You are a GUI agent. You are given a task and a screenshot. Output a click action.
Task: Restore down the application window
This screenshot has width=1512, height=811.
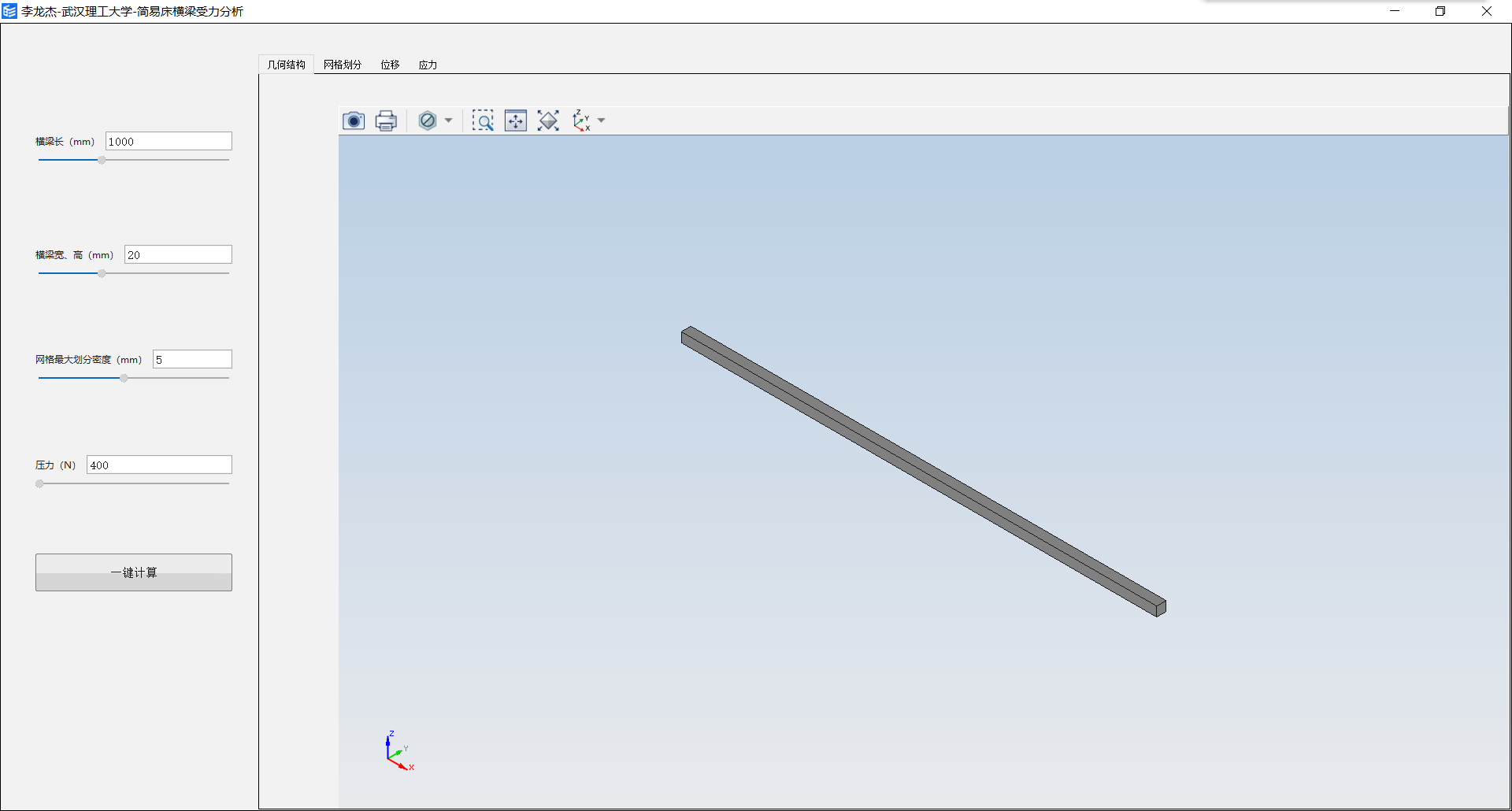click(1440, 11)
